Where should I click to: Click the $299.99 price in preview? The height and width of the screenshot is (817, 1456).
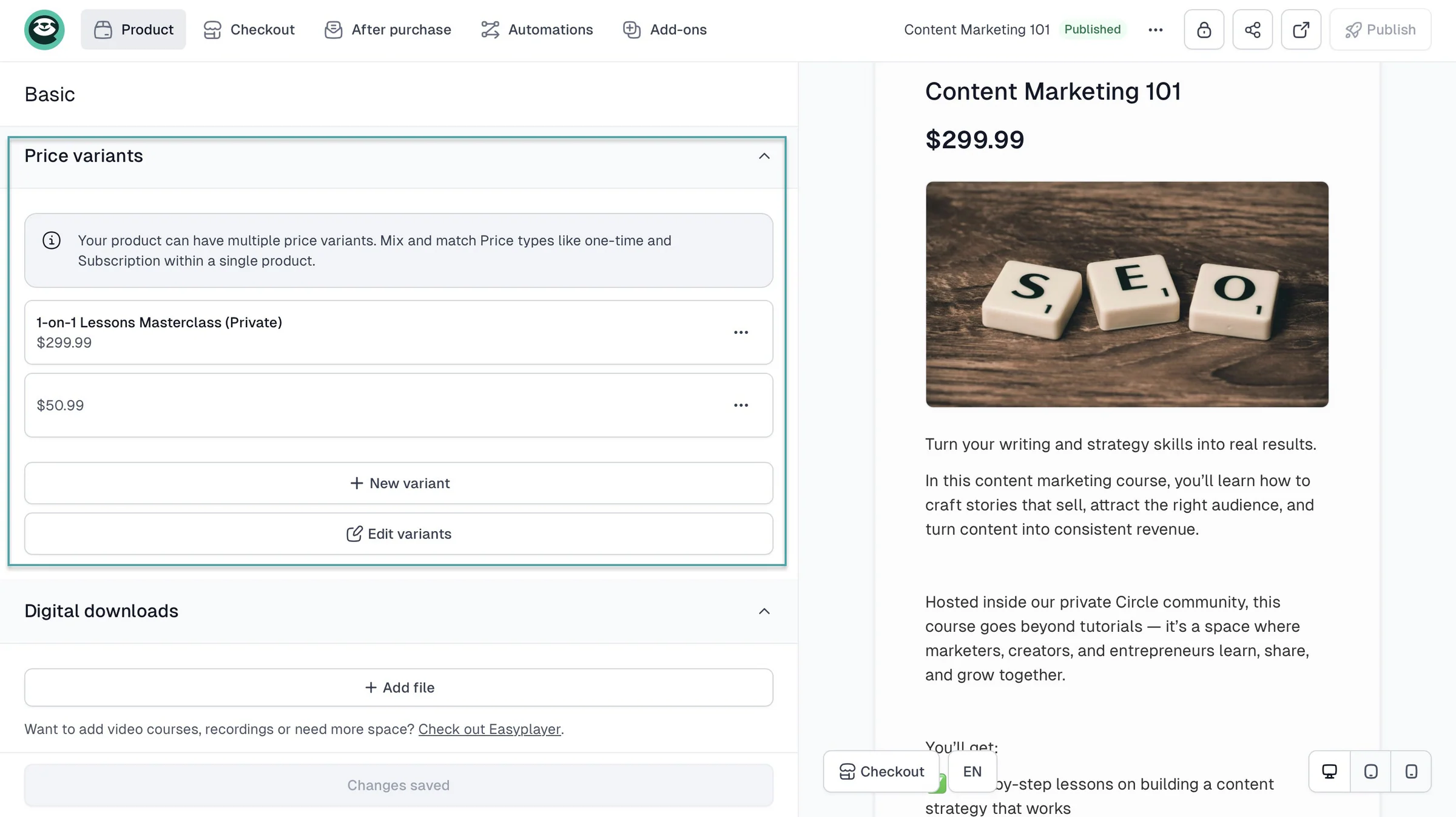point(975,140)
